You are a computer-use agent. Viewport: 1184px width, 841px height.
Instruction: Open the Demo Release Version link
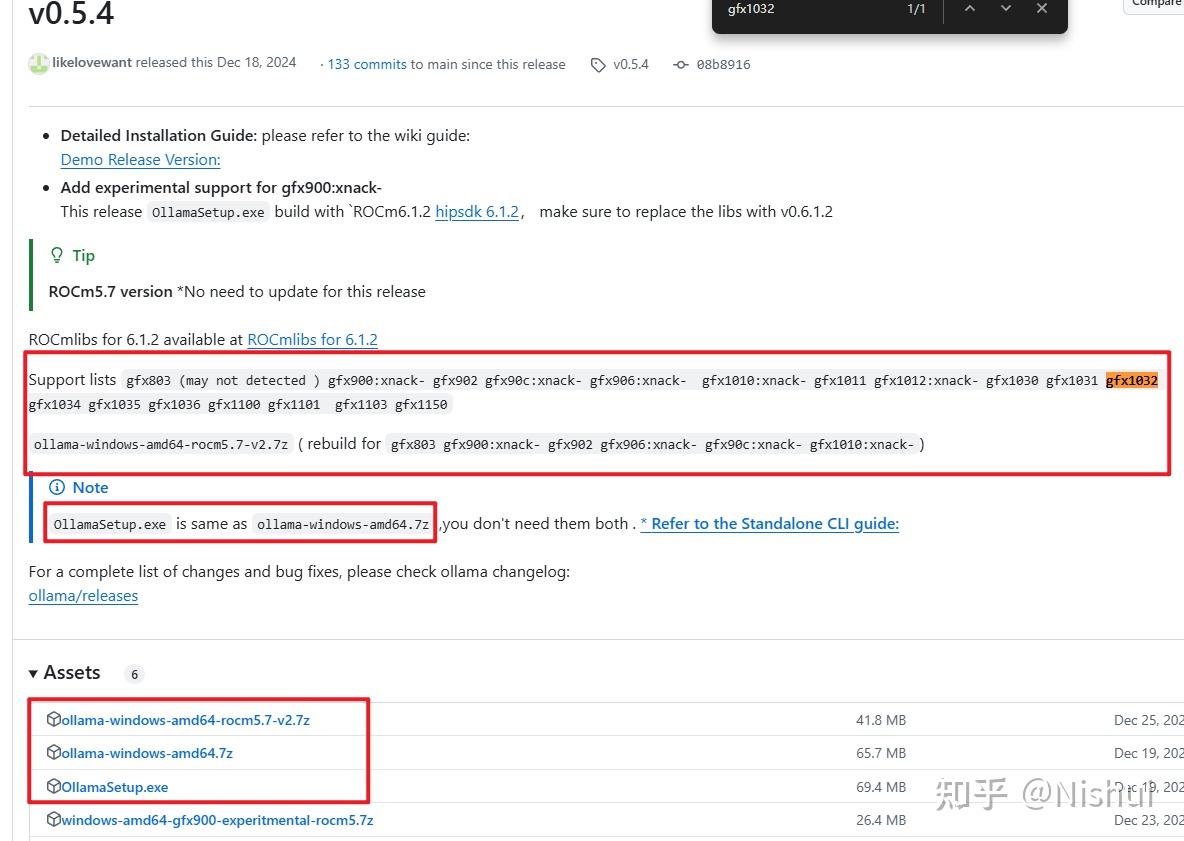coord(139,159)
